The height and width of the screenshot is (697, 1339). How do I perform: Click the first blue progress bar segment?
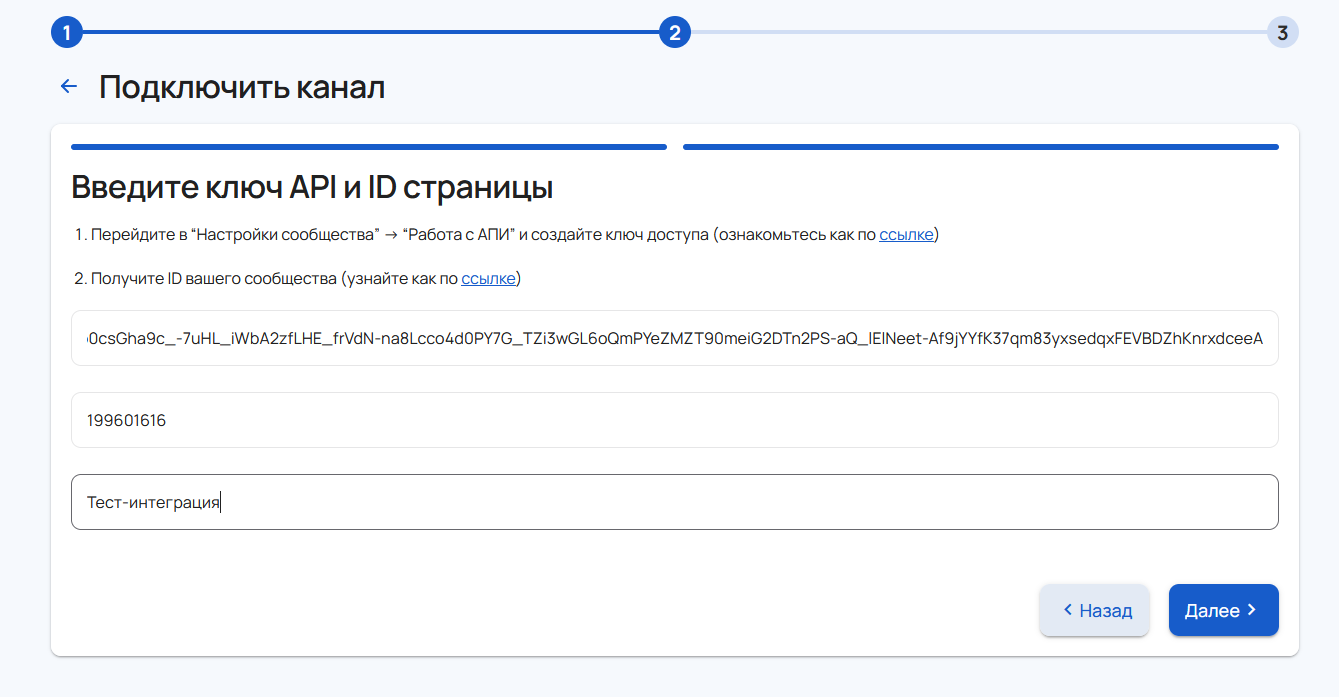pyautogui.click(x=368, y=147)
